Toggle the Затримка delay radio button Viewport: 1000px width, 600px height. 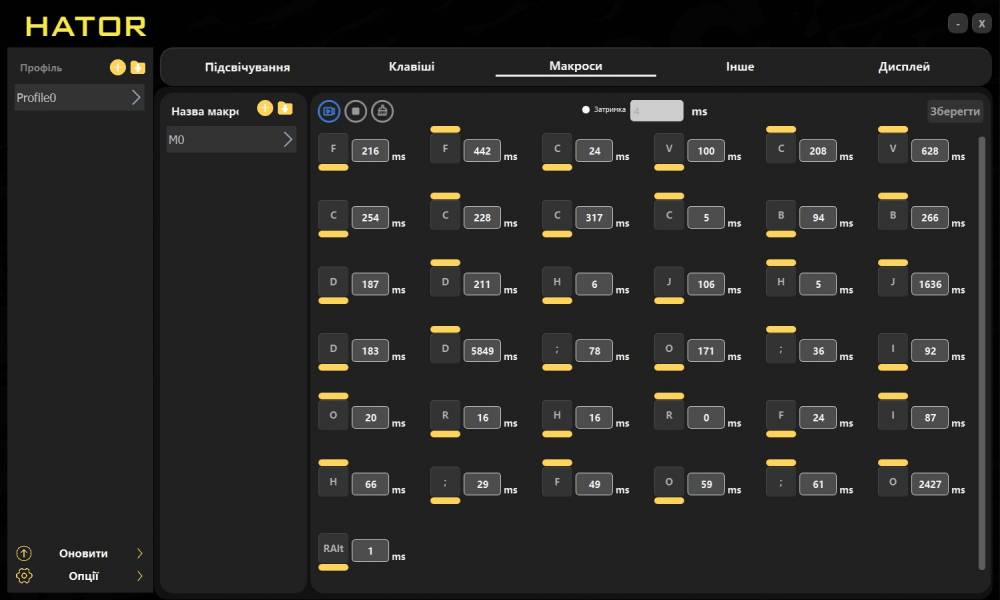point(586,110)
